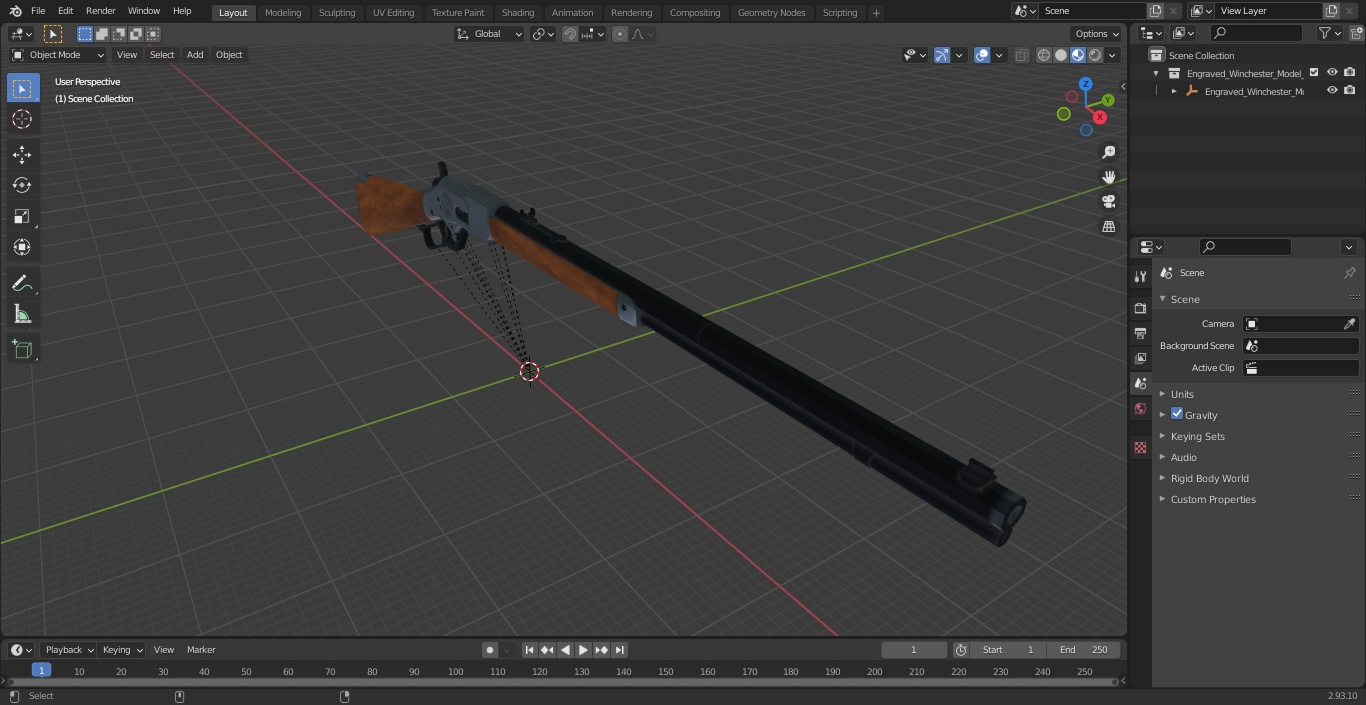Screen dimensions: 1366x705
Task: Open the World properties tab
Action: (x=1140, y=409)
